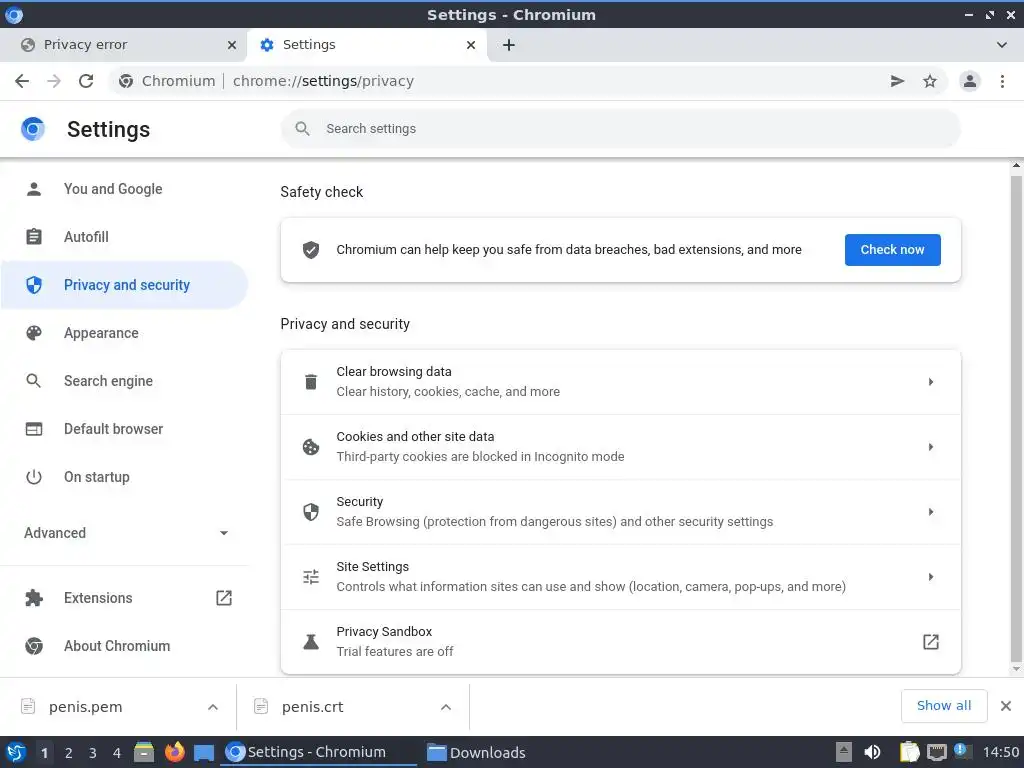Open the tab search dropdown arrow
Viewport: 1024px width, 768px height.
click(x=1002, y=45)
